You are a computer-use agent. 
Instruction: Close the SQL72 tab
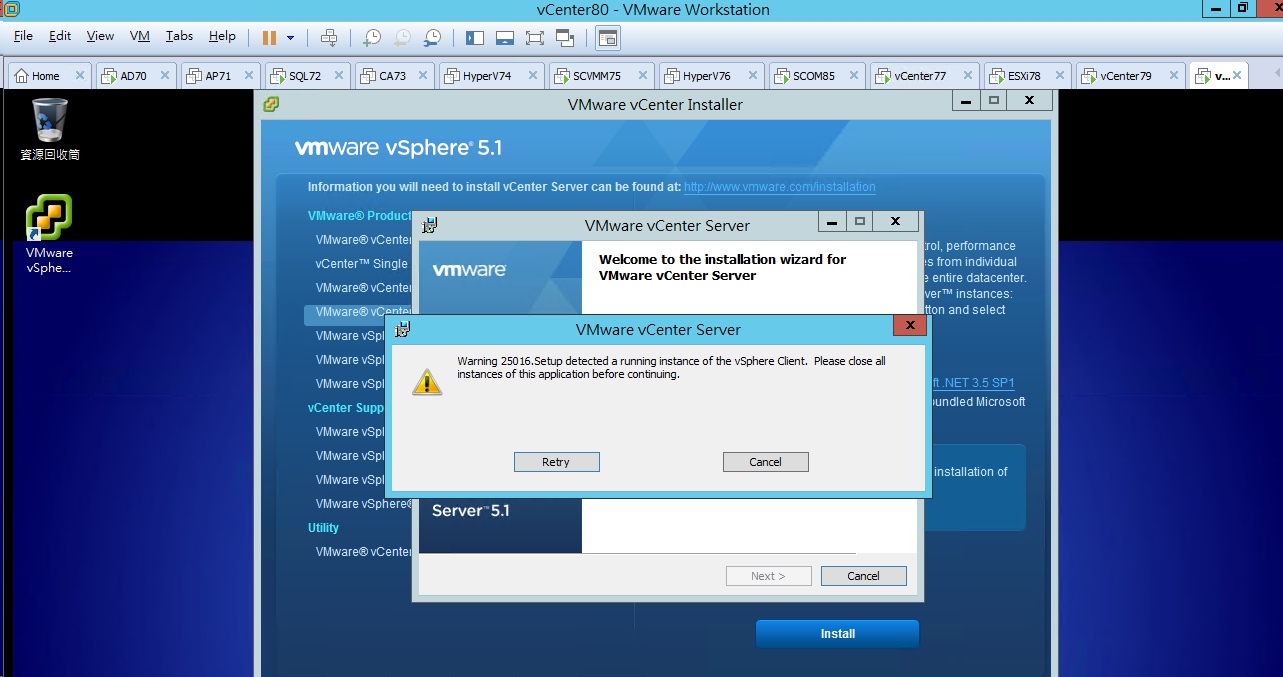[338, 76]
